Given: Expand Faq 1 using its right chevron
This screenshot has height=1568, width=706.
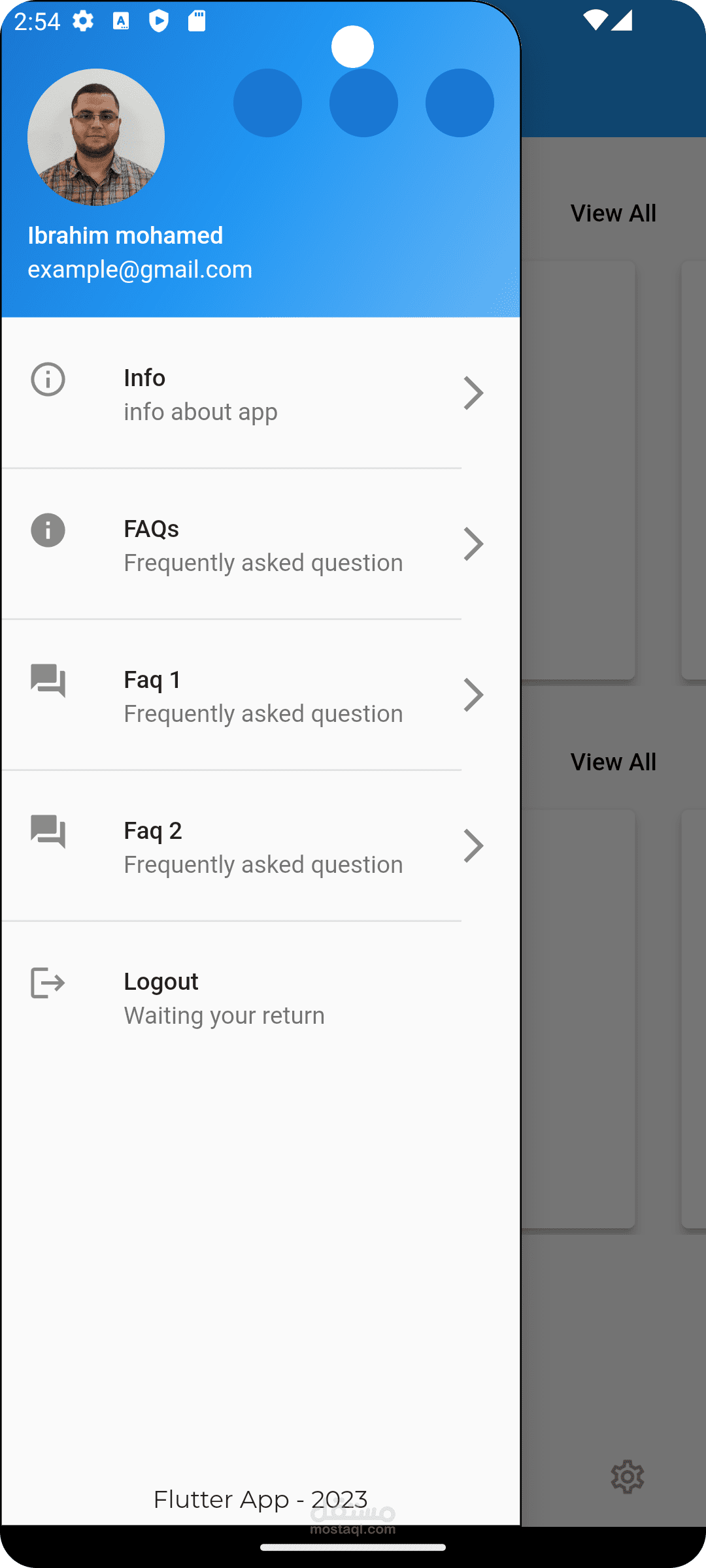Looking at the screenshot, I should tap(473, 694).
